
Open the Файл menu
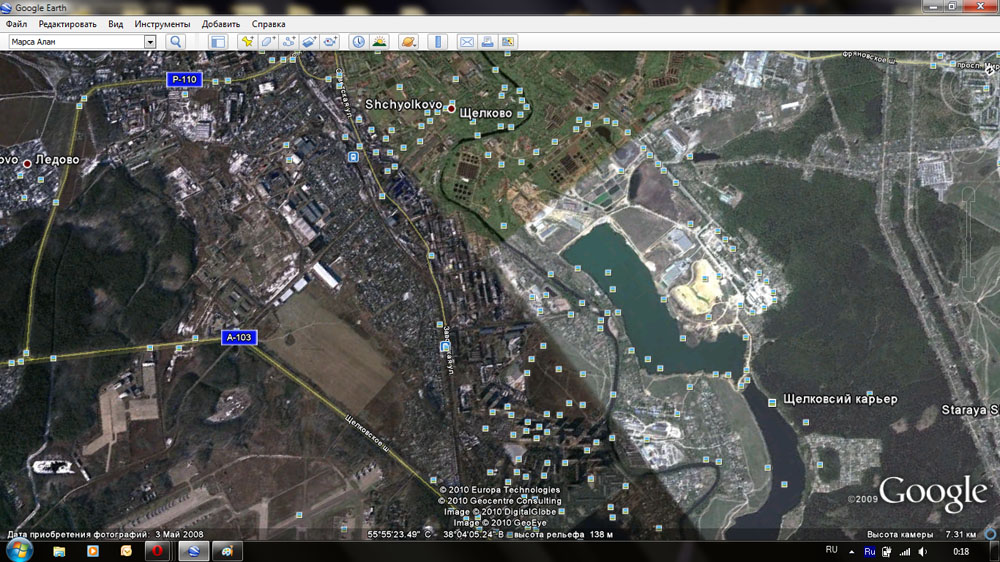[x=17, y=24]
